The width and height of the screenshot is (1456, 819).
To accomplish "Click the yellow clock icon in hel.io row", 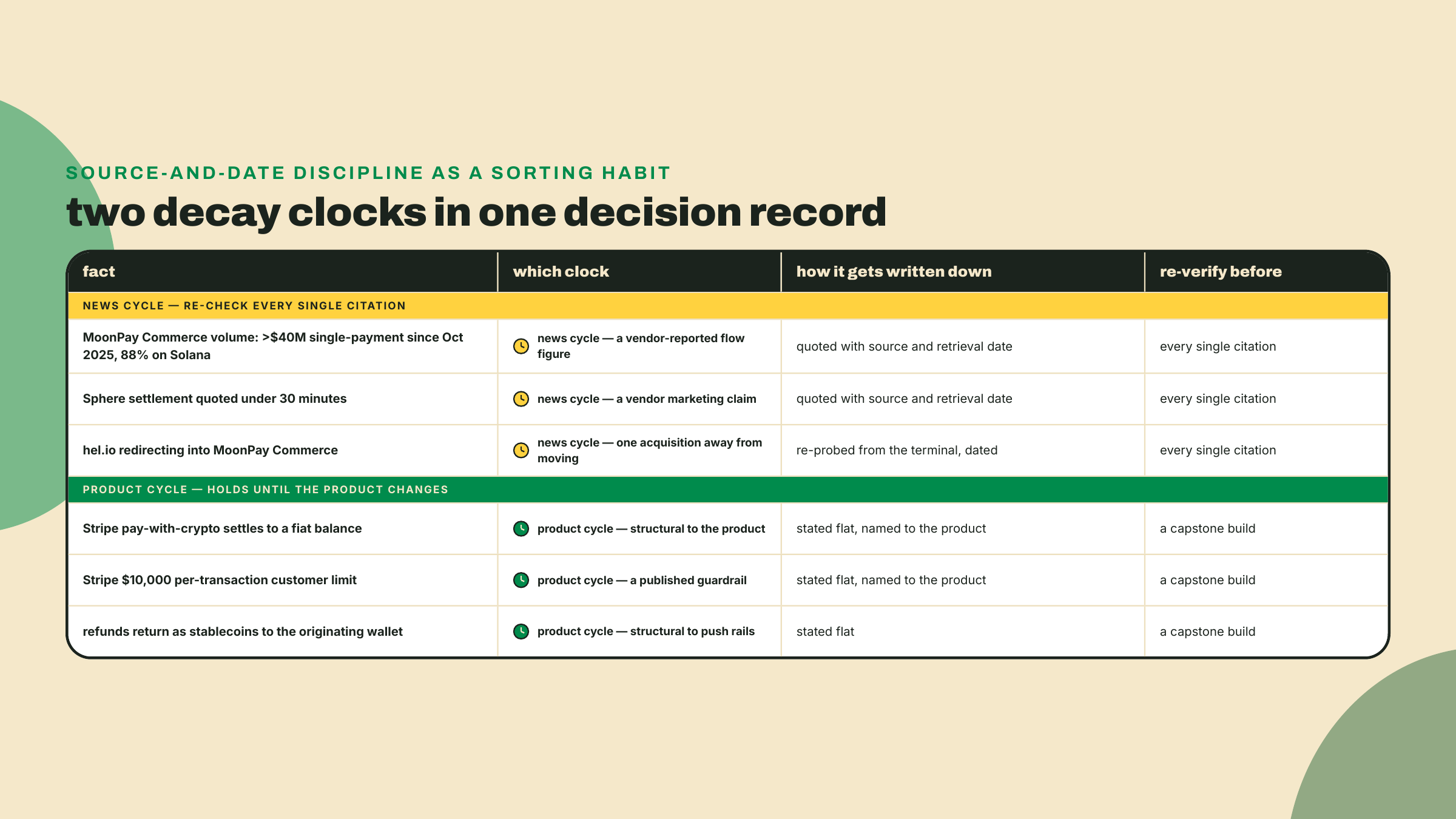I will [521, 450].
